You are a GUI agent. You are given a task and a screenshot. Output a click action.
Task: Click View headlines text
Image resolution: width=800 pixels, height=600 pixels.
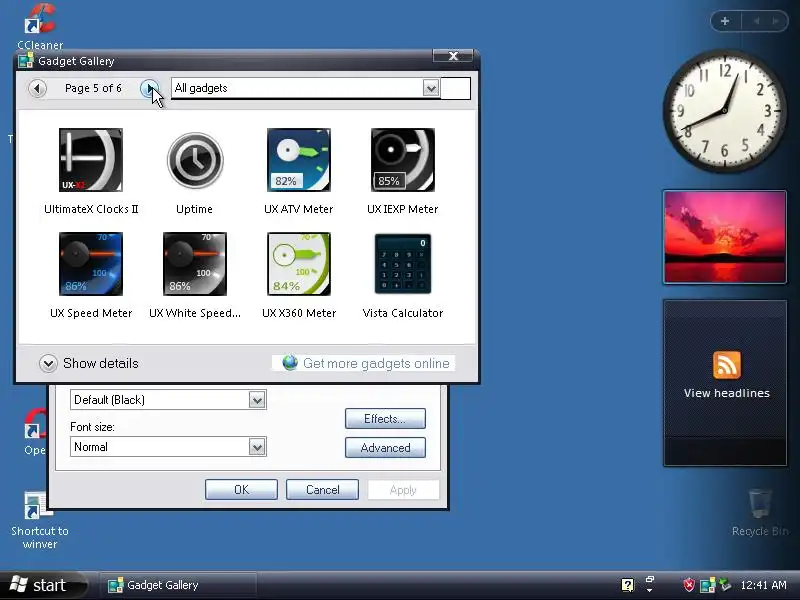727,393
